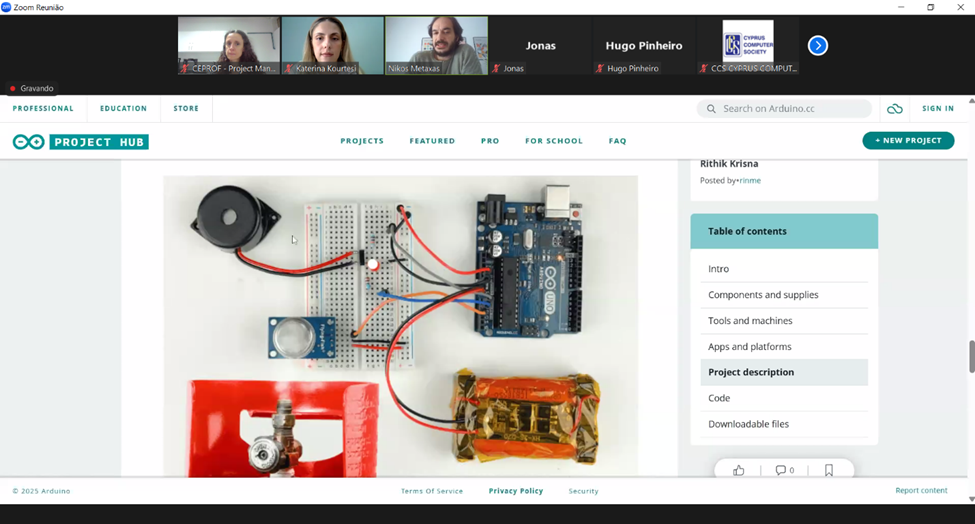Open the Featured menu item
The image size is (975, 524).
tap(432, 141)
